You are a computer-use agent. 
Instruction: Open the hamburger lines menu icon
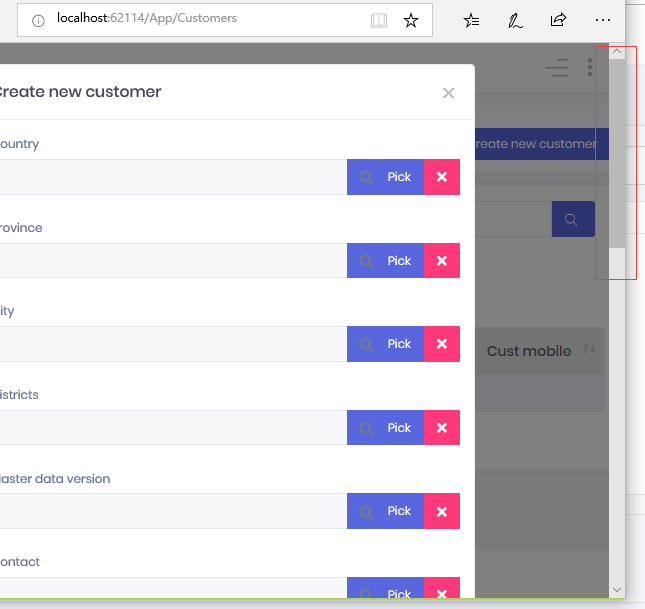click(x=557, y=68)
